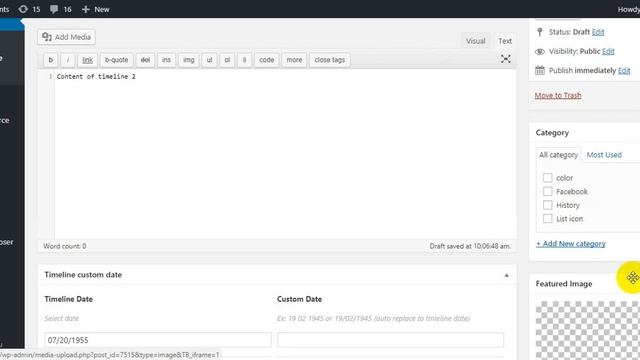The height and width of the screenshot is (360, 640).
Task: Insert a ul list tag
Action: tap(209, 60)
